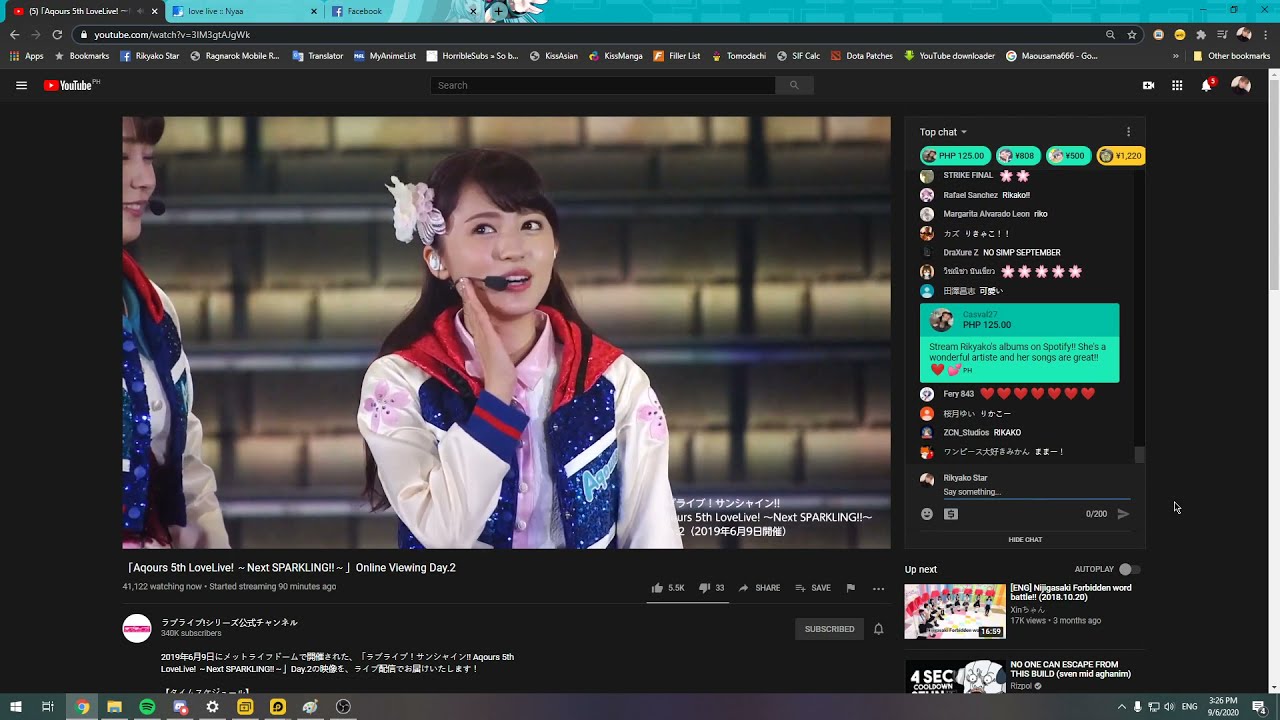Open the channel avatar icon
The image size is (1280, 720).
137,628
